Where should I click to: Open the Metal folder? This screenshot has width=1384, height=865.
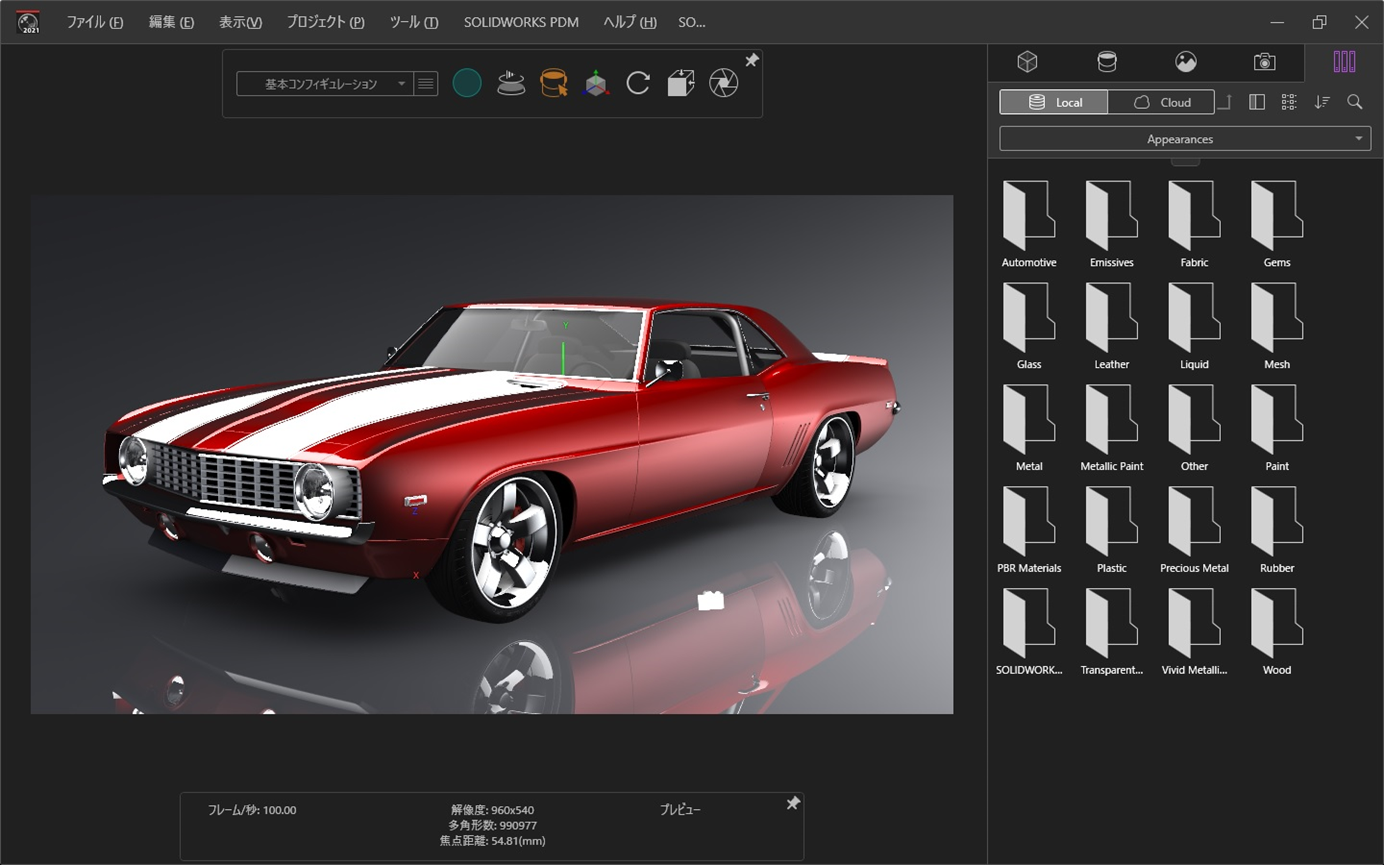1029,428
